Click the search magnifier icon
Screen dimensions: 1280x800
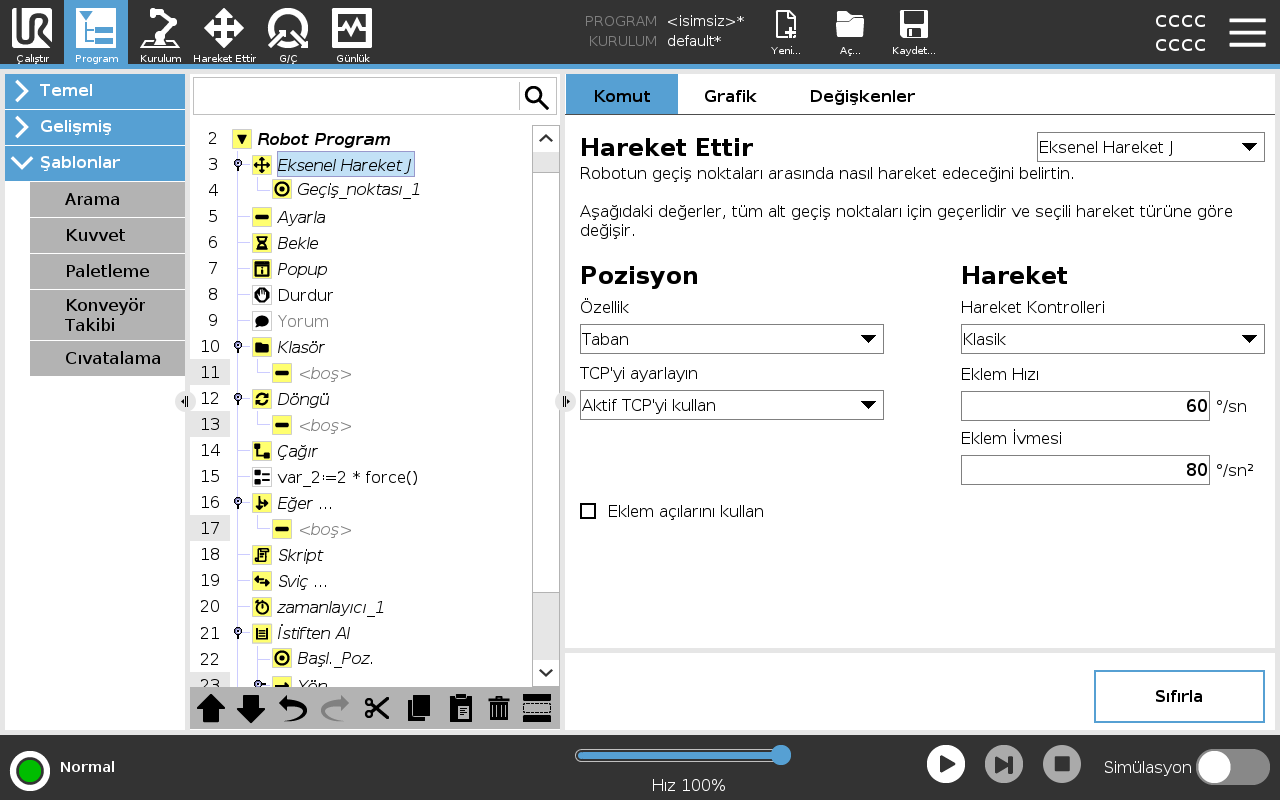(x=537, y=97)
